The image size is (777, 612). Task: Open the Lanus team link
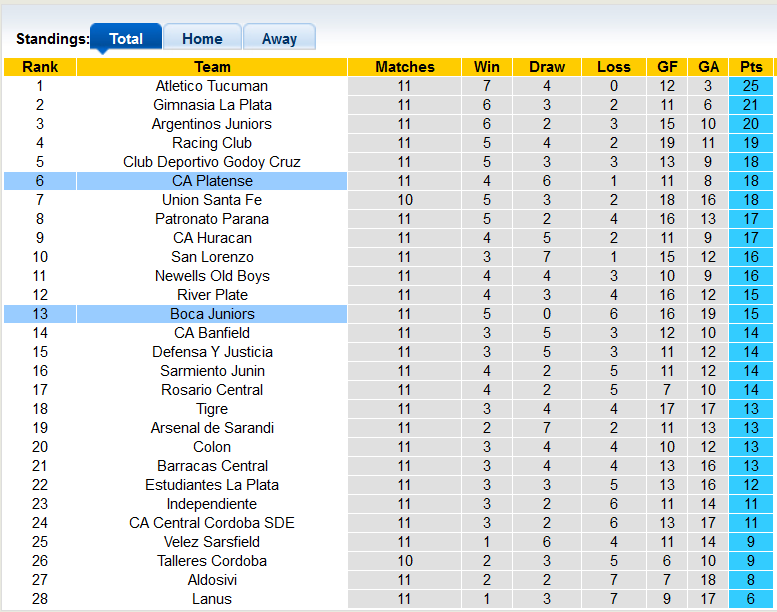(212, 599)
